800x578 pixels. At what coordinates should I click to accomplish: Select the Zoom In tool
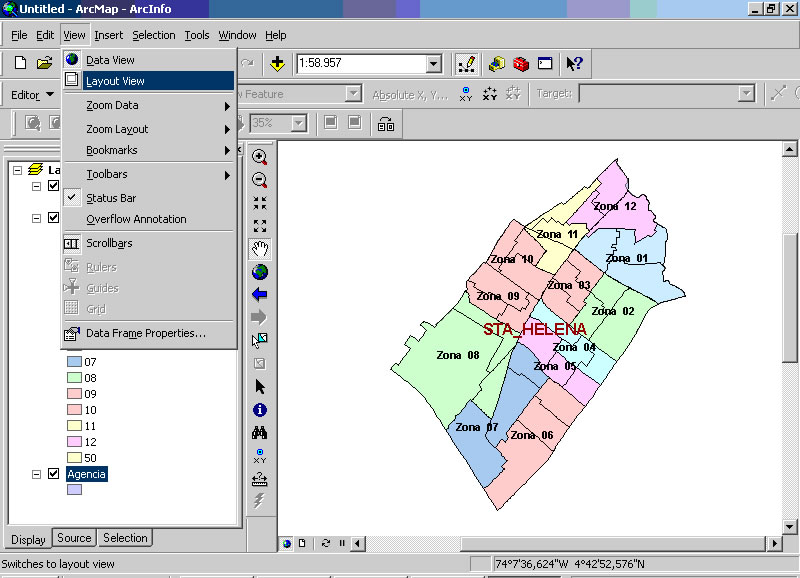pyautogui.click(x=260, y=157)
